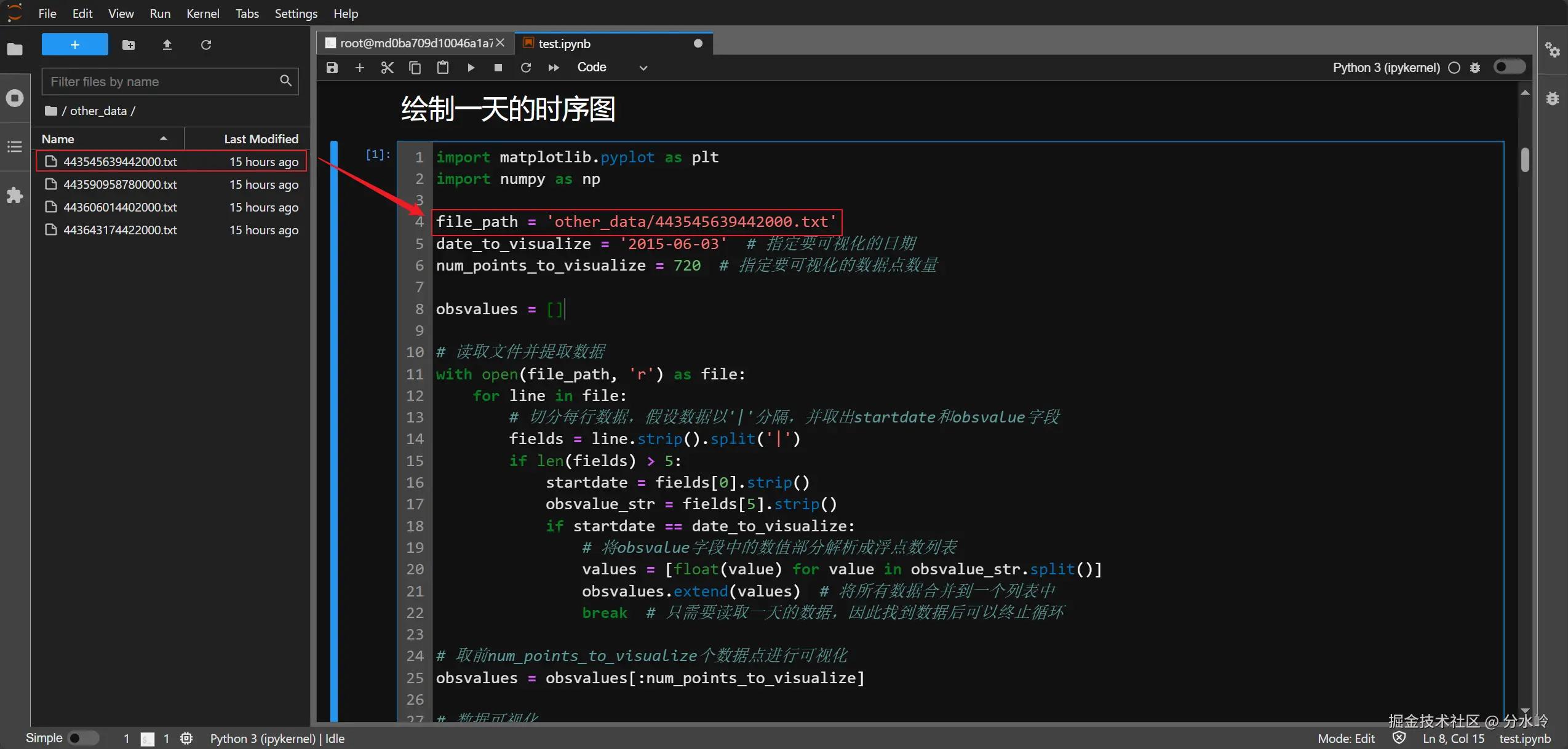Click the blue new launcher button

pyautogui.click(x=74, y=45)
